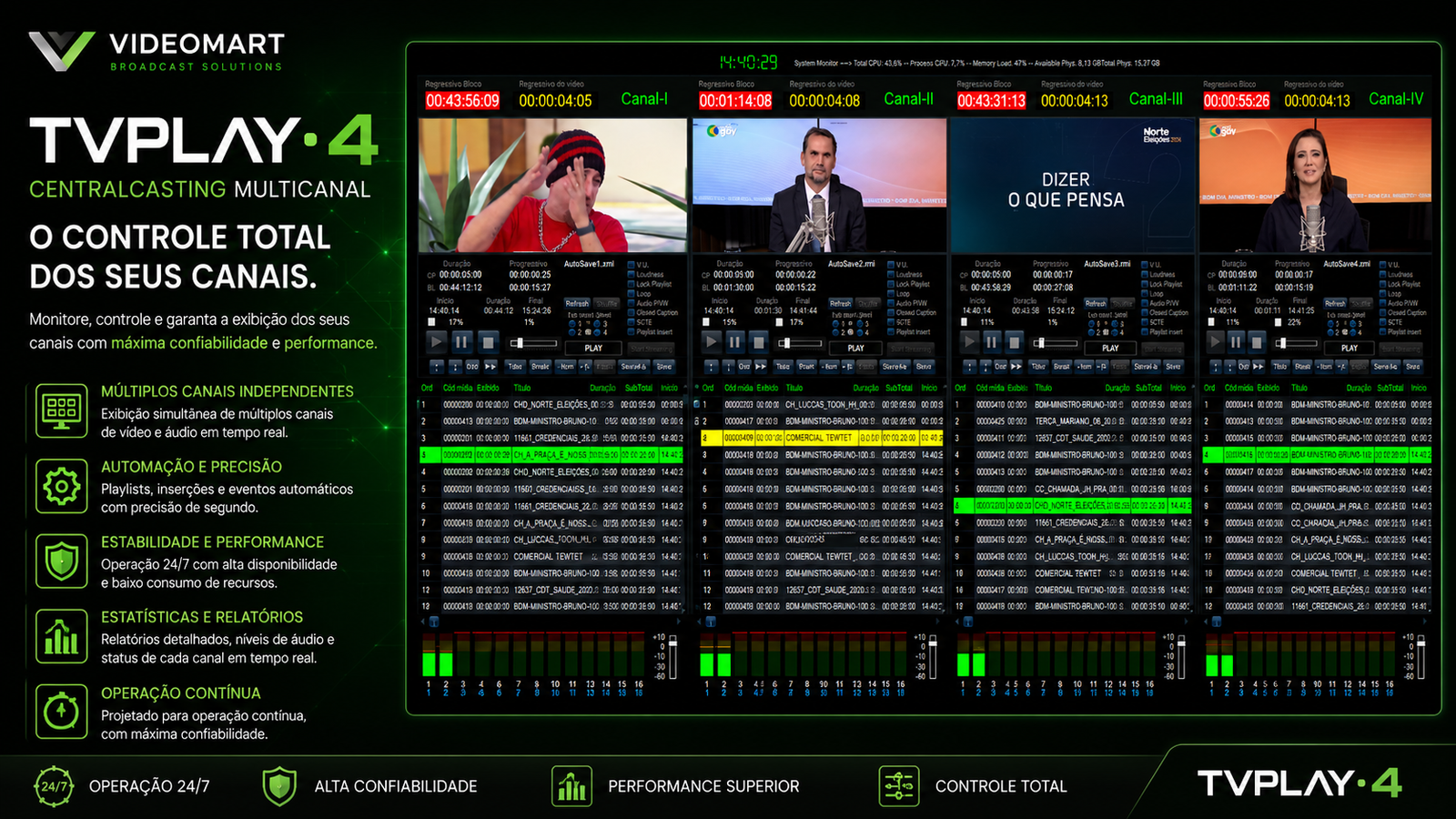Click the green system clock 14:40:29
The width and height of the screenshot is (1456, 819).
coord(748,63)
